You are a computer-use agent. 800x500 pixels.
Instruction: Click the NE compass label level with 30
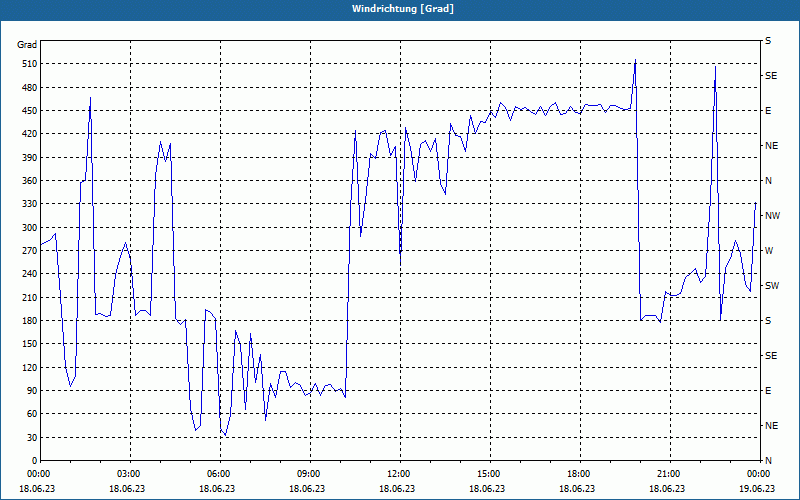tap(771, 426)
